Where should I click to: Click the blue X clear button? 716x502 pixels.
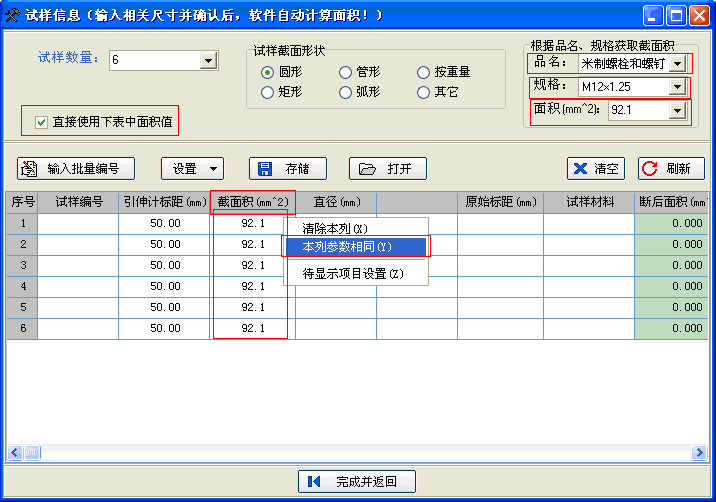point(596,168)
